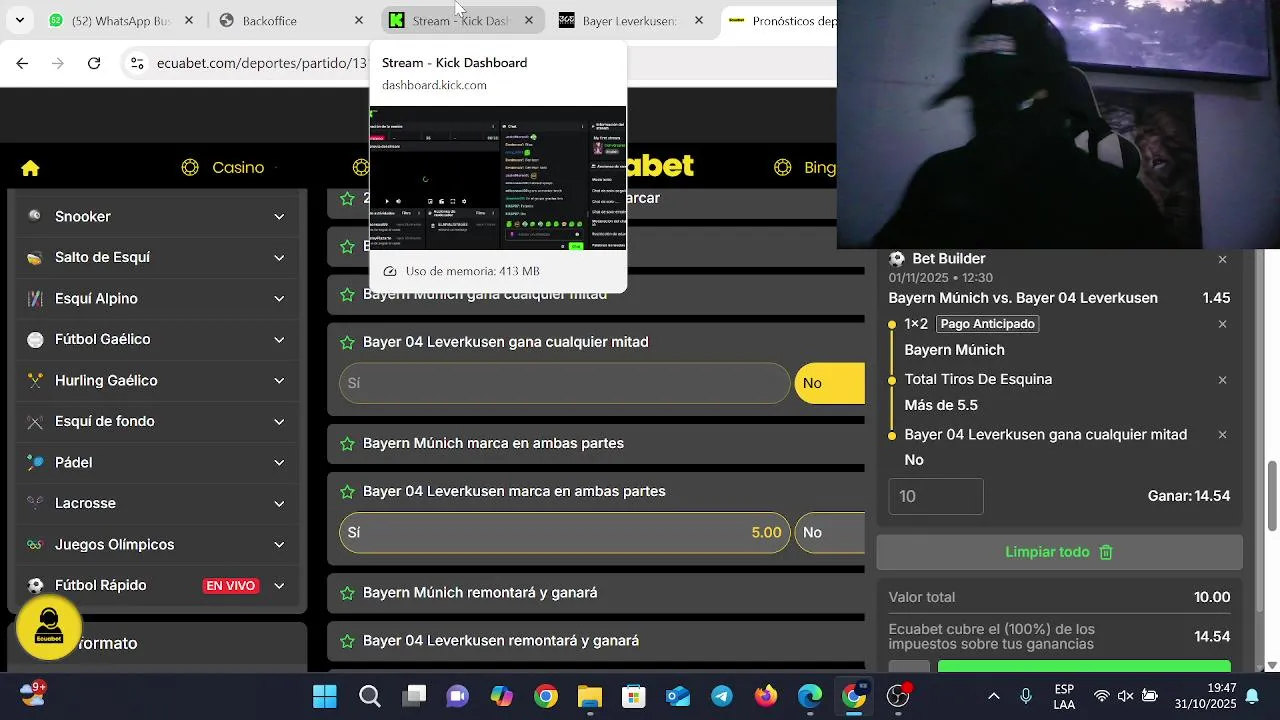Image resolution: width=1280 pixels, height=720 pixels.
Task: Open Windows Start menu
Action: point(325,696)
